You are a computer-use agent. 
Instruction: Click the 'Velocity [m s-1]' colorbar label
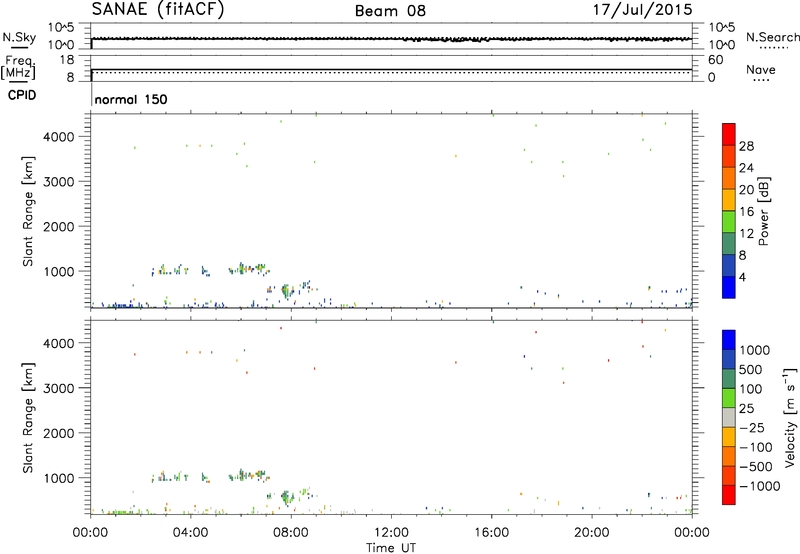pos(790,417)
